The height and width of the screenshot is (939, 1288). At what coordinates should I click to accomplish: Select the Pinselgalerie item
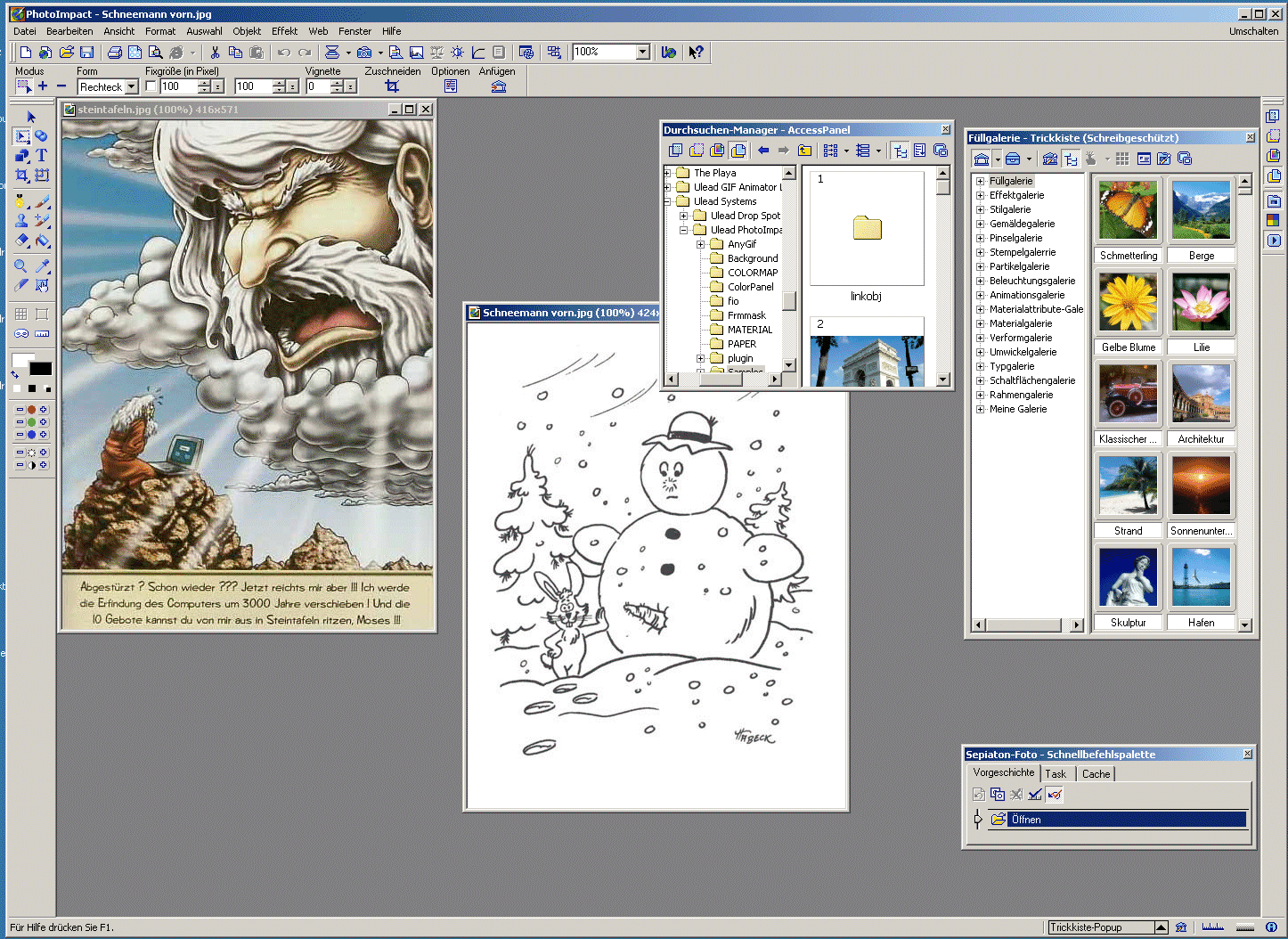point(1015,238)
